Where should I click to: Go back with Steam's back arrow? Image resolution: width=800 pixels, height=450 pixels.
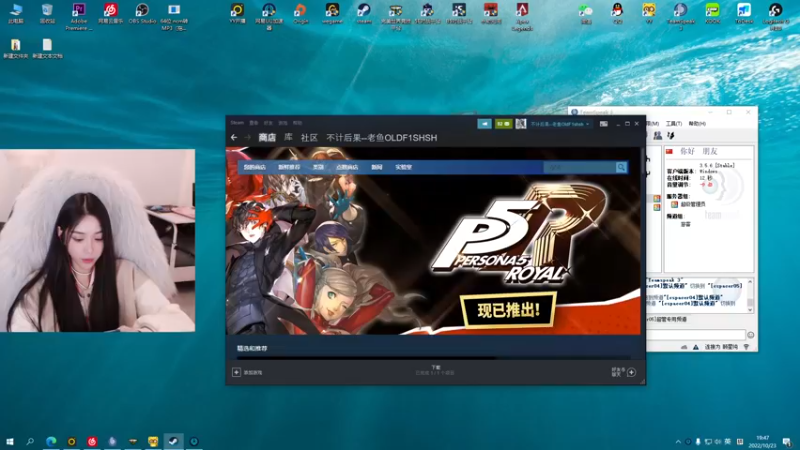pos(234,138)
